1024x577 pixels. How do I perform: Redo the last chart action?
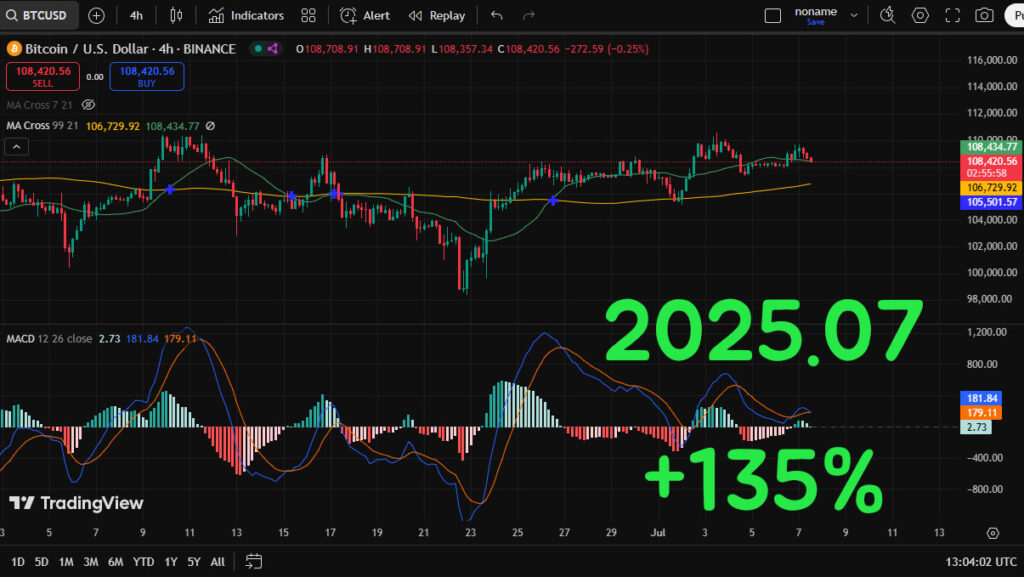[x=529, y=16]
